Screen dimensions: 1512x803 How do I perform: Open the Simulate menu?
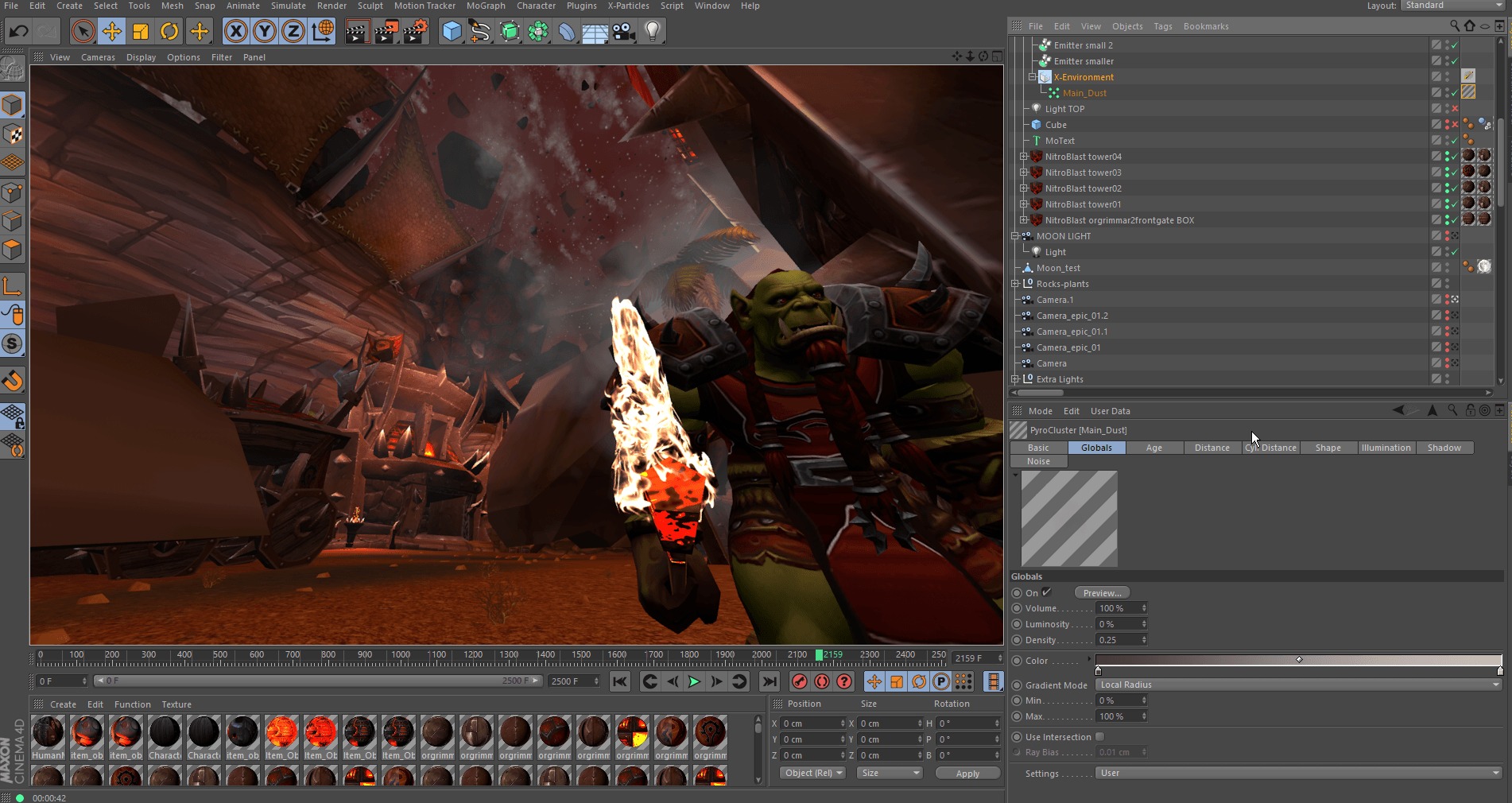click(x=289, y=6)
